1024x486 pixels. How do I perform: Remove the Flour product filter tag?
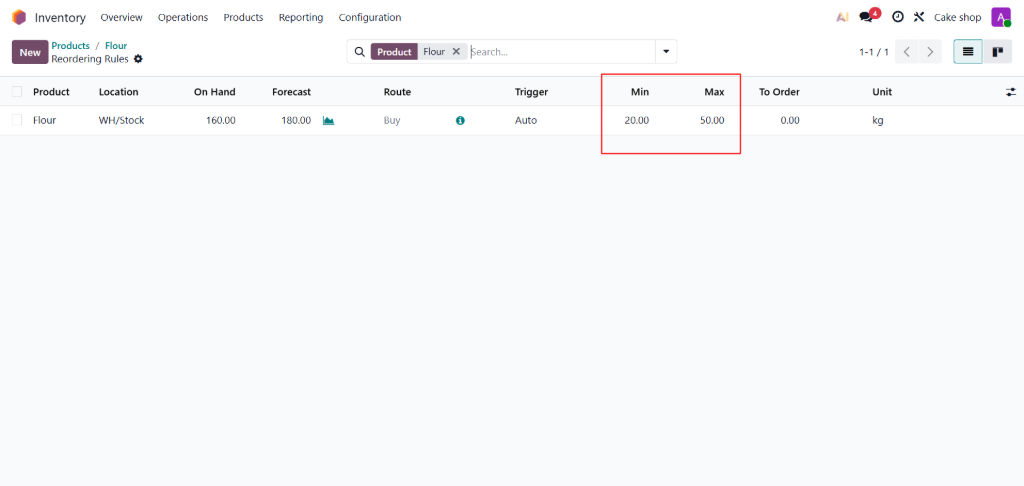456,52
